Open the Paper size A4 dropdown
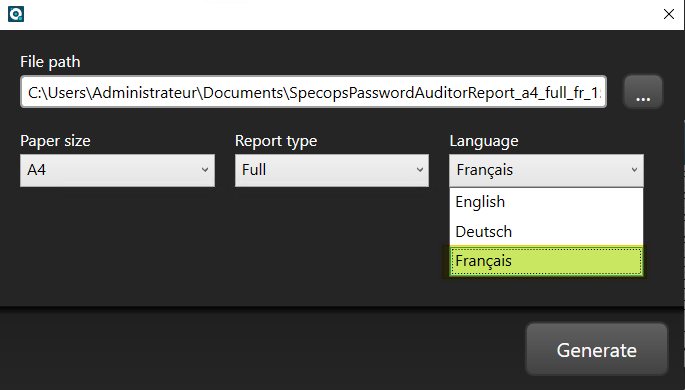This screenshot has height=390, width=685. [117, 170]
